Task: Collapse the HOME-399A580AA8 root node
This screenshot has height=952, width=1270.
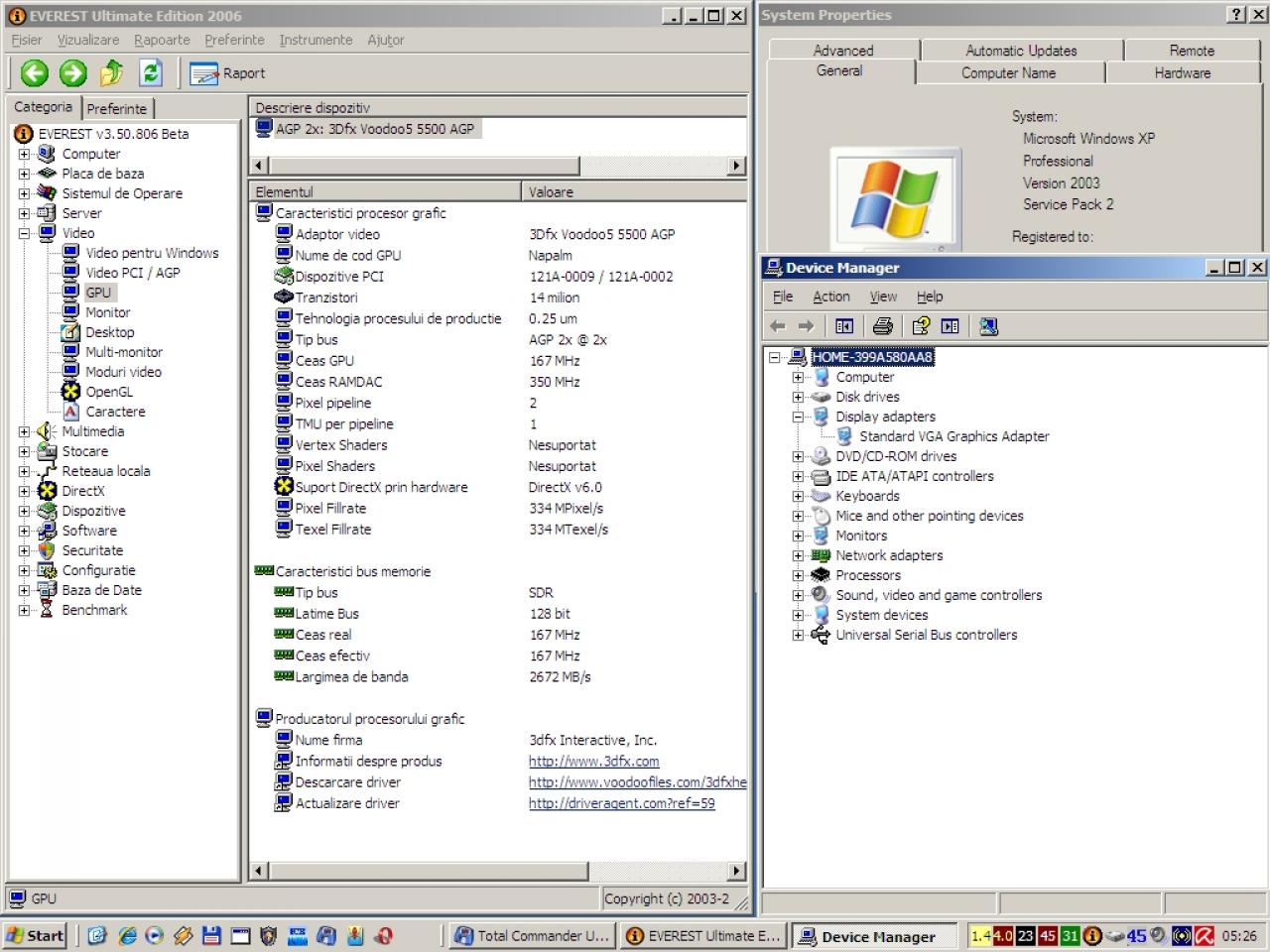Action: pos(775,357)
